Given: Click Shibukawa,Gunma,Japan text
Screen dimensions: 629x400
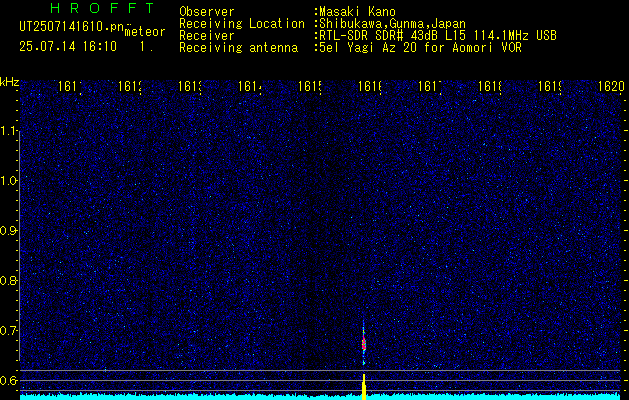Looking at the screenshot, I should click(x=392, y=24).
